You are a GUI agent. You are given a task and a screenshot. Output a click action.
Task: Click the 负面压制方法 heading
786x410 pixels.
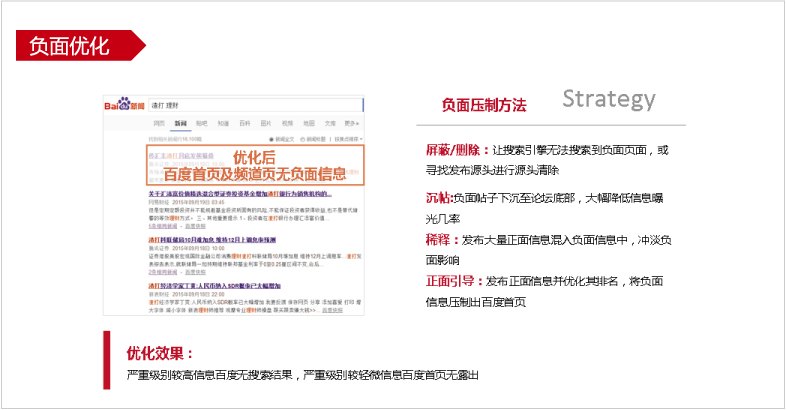tap(484, 104)
